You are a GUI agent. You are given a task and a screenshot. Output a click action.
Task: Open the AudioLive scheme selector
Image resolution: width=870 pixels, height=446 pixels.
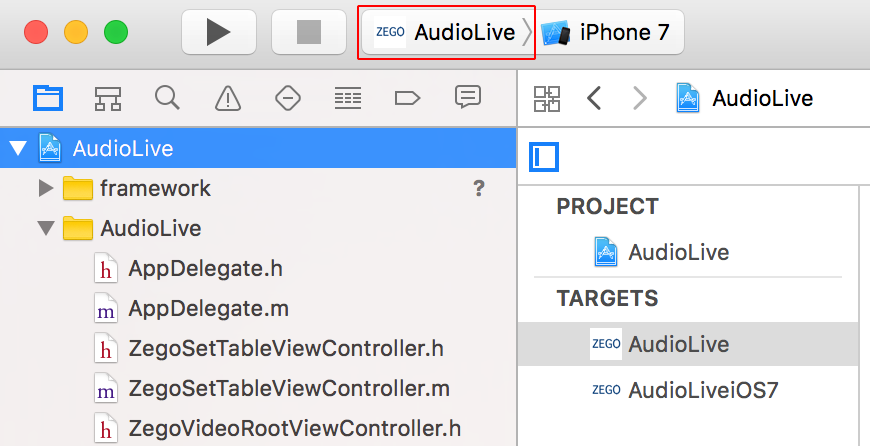[x=447, y=32]
